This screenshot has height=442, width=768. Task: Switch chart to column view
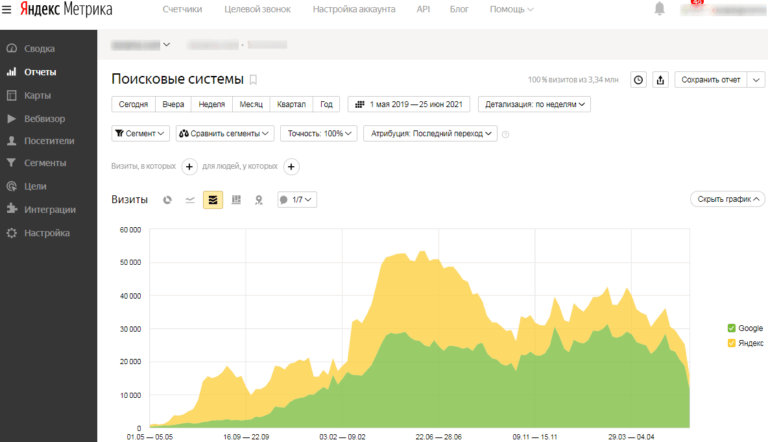(x=236, y=199)
